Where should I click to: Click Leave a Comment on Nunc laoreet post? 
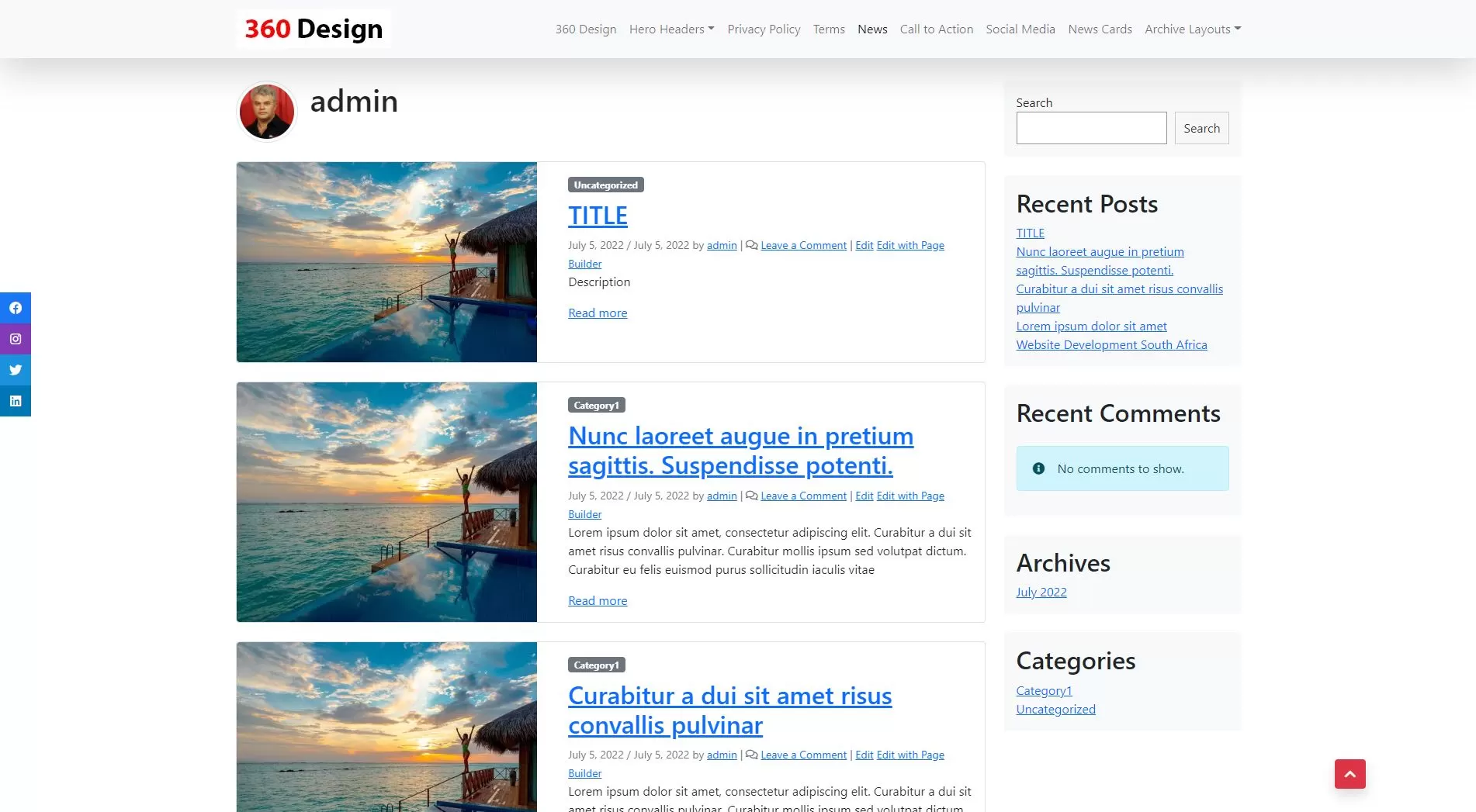803,496
